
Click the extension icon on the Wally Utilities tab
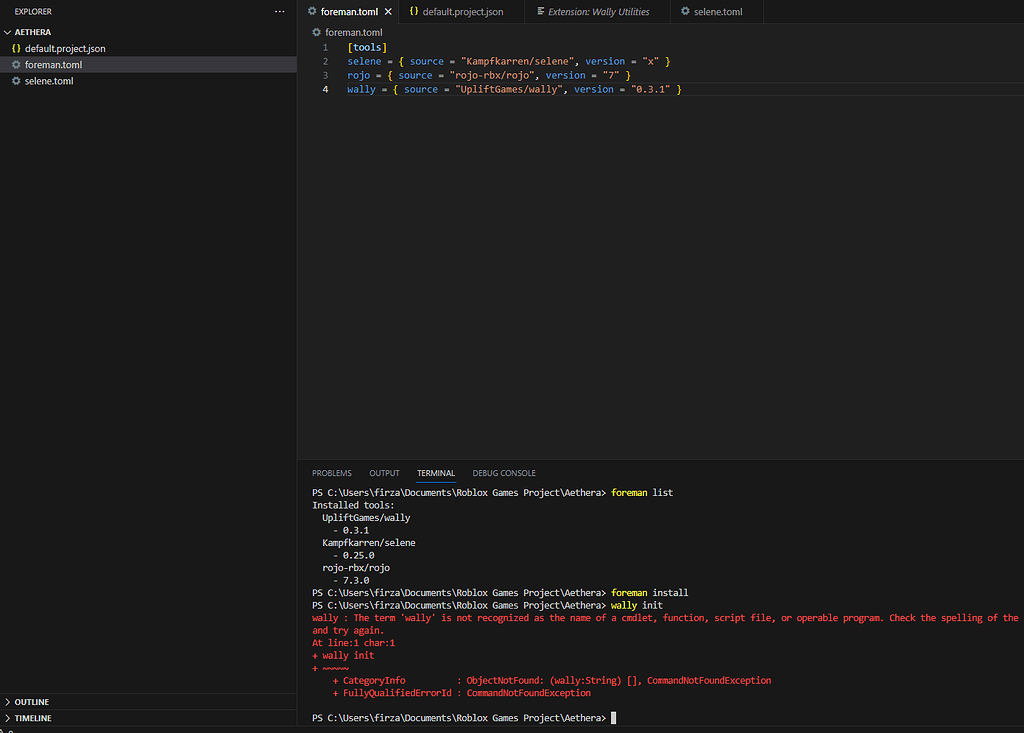tap(540, 12)
